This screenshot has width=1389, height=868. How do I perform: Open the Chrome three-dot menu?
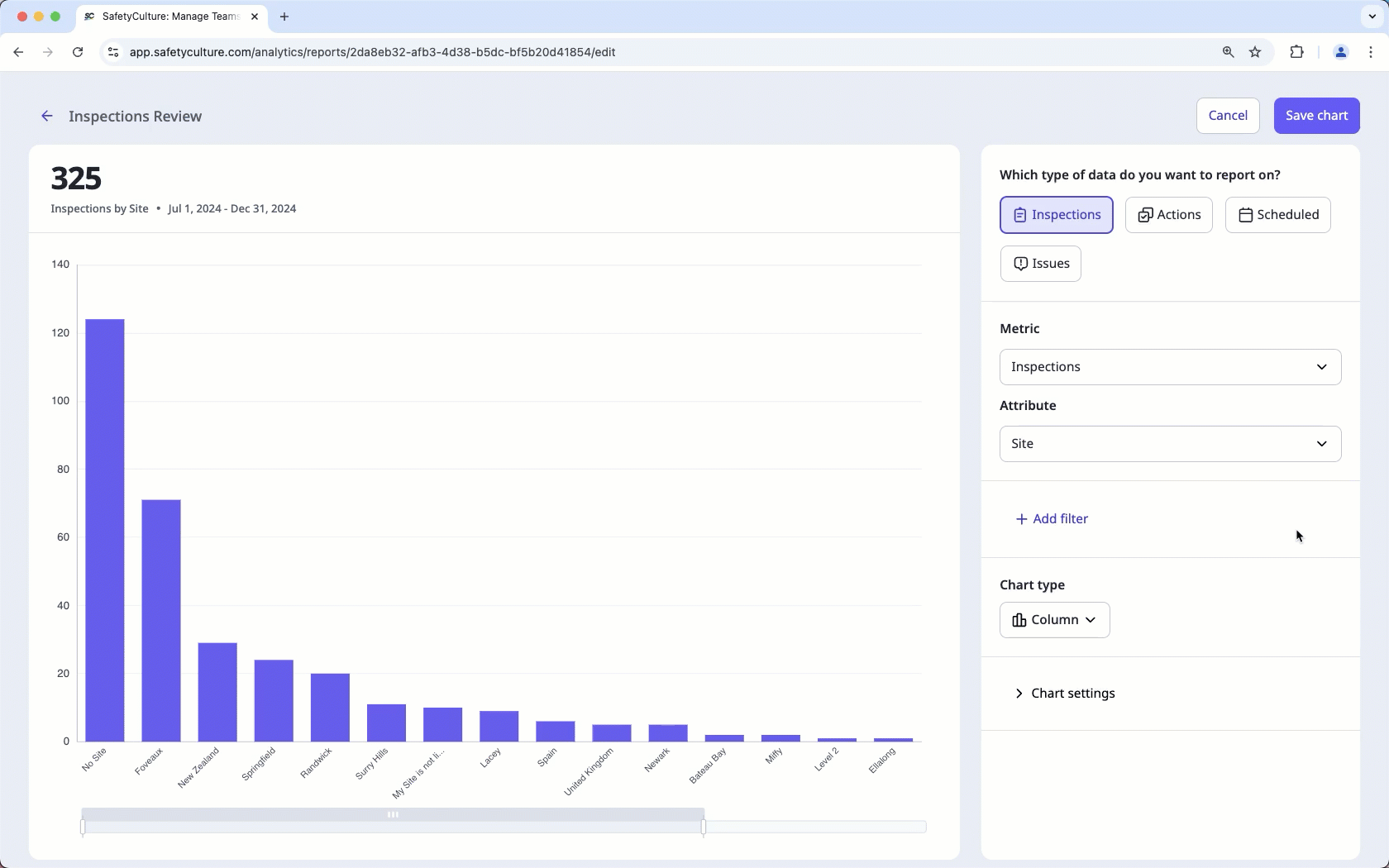1371,52
